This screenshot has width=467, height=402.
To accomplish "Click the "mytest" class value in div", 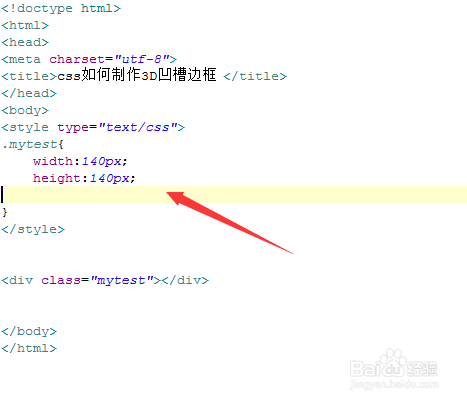I will pyautogui.click(x=122, y=280).
